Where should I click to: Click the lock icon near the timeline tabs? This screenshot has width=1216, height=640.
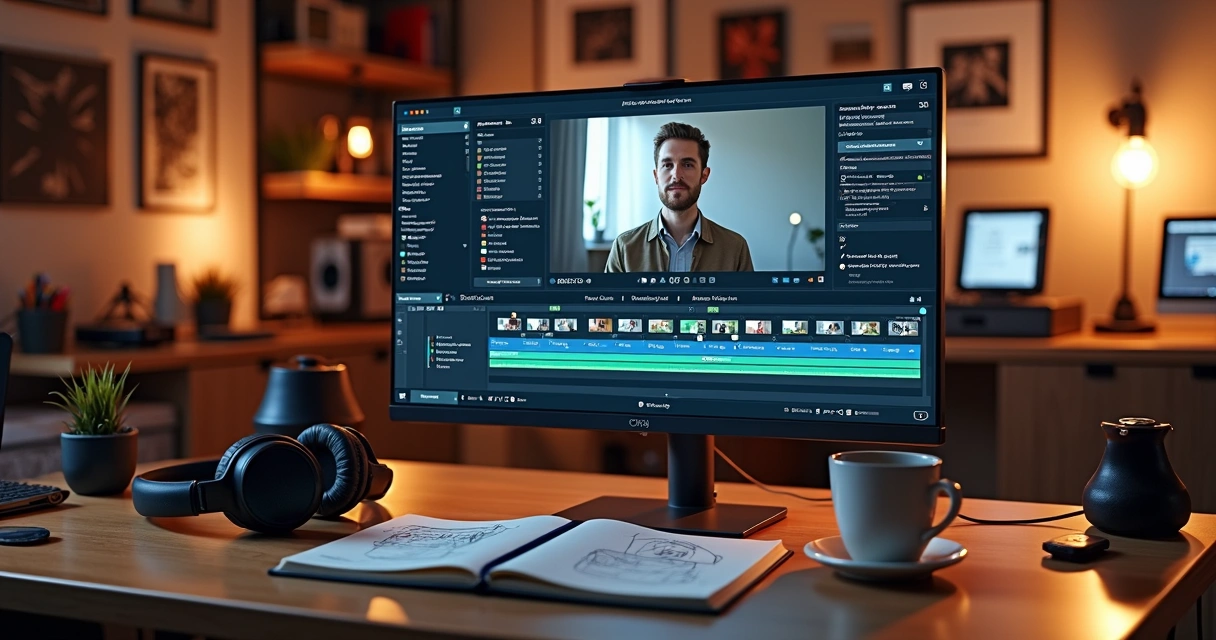[909, 298]
